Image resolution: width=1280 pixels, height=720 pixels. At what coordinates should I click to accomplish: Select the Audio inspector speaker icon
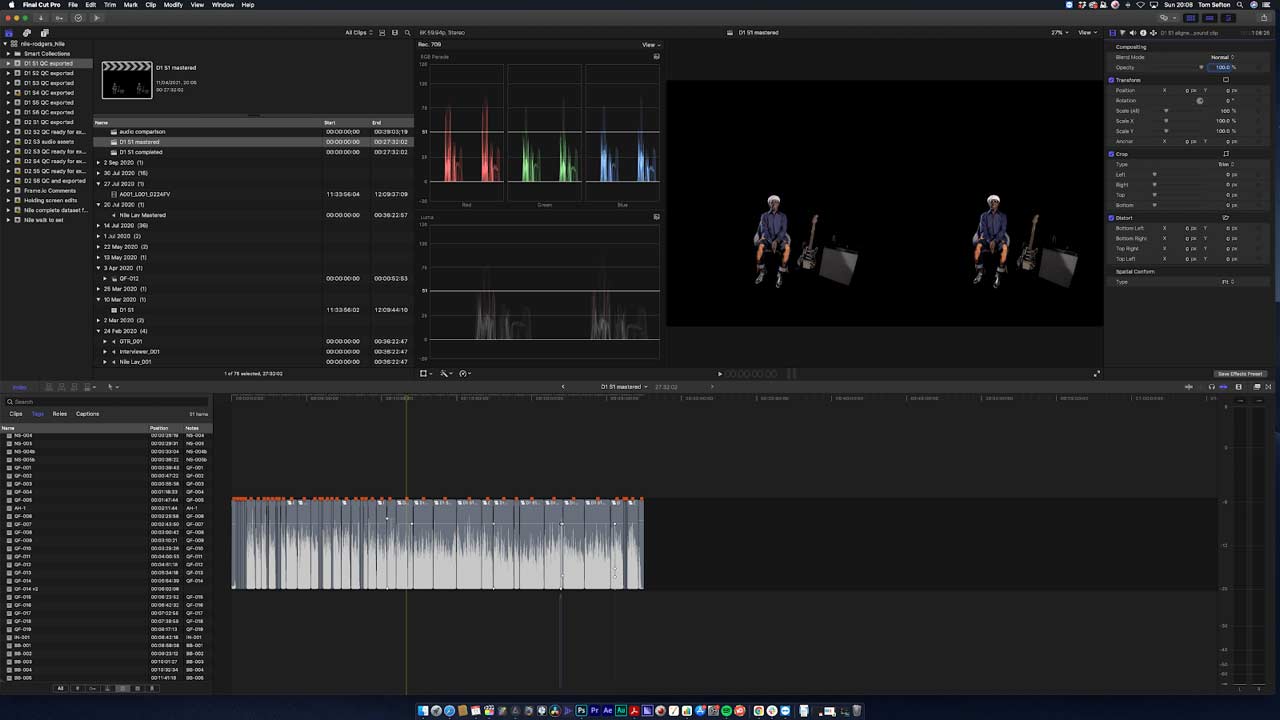tap(1131, 33)
